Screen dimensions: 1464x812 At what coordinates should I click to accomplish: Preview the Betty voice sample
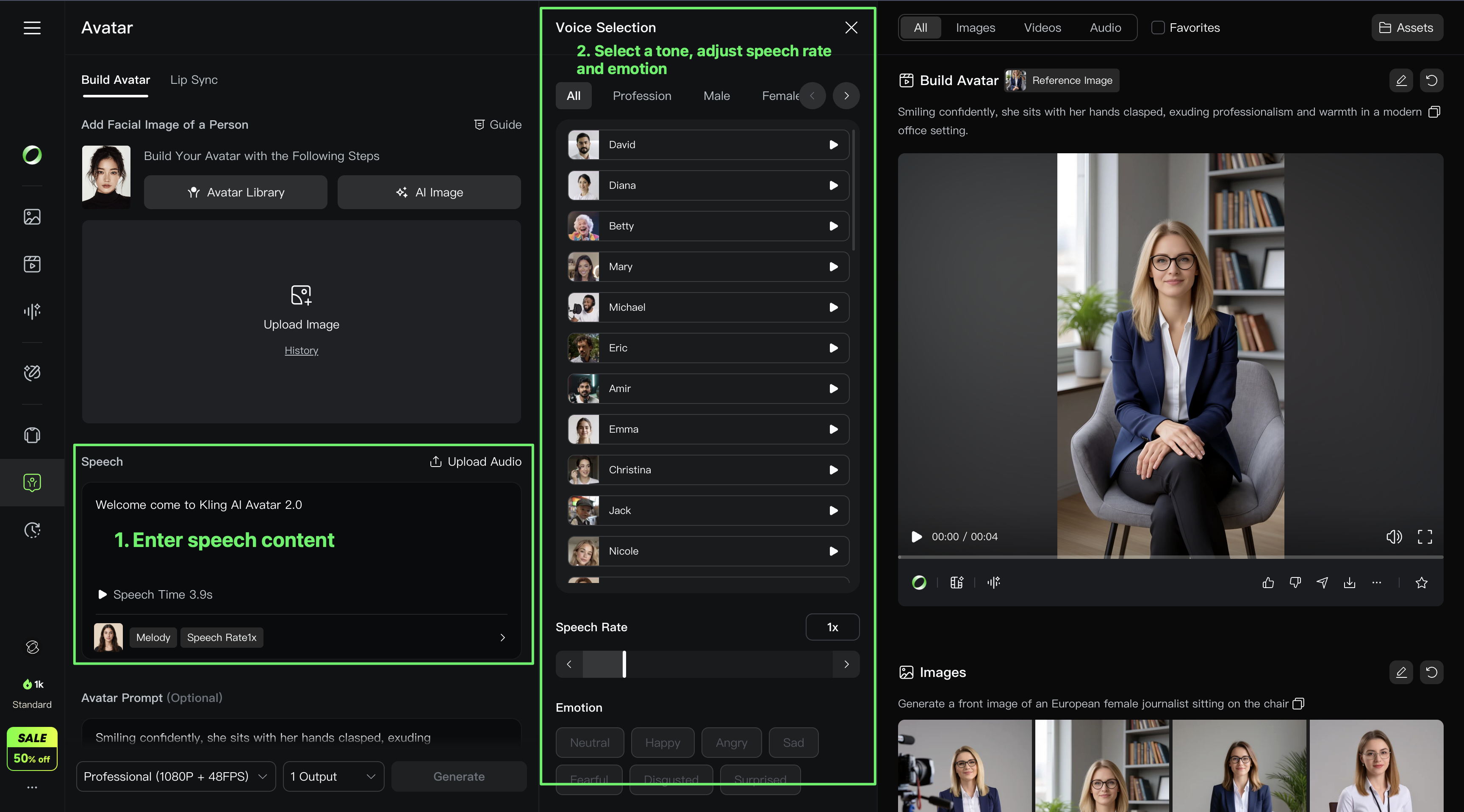(x=833, y=226)
